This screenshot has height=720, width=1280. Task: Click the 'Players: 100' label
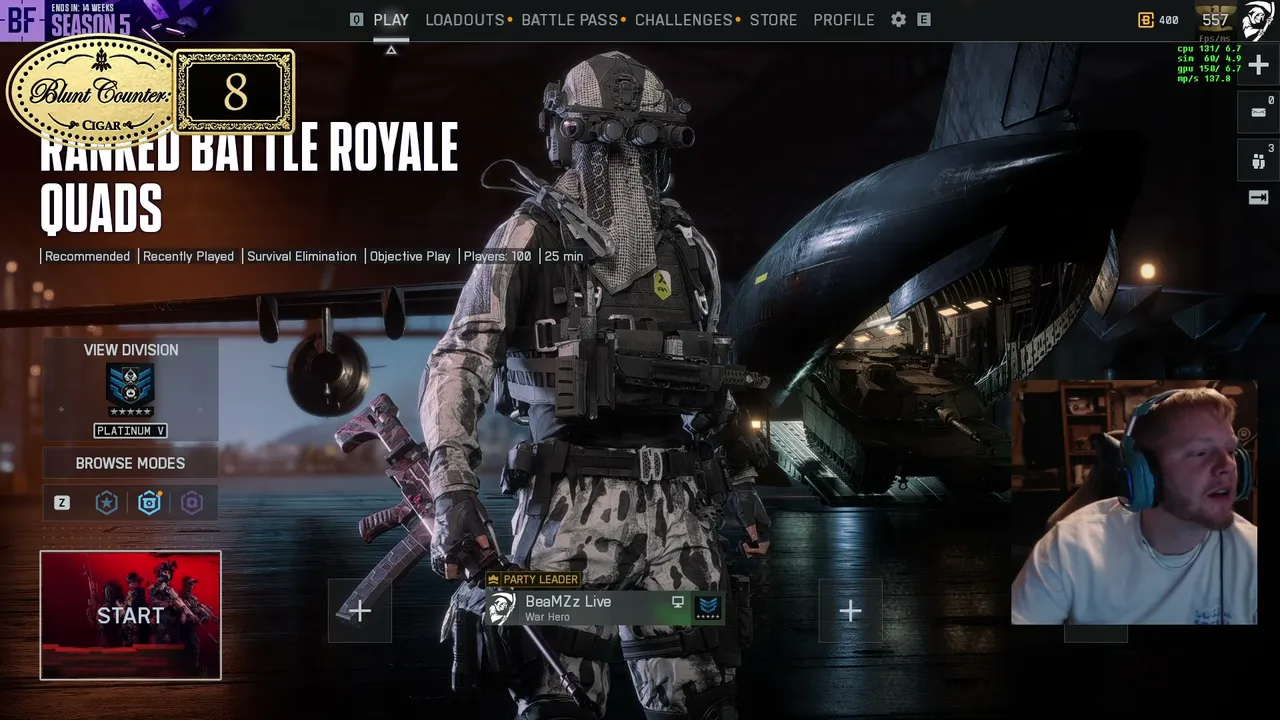tap(497, 256)
